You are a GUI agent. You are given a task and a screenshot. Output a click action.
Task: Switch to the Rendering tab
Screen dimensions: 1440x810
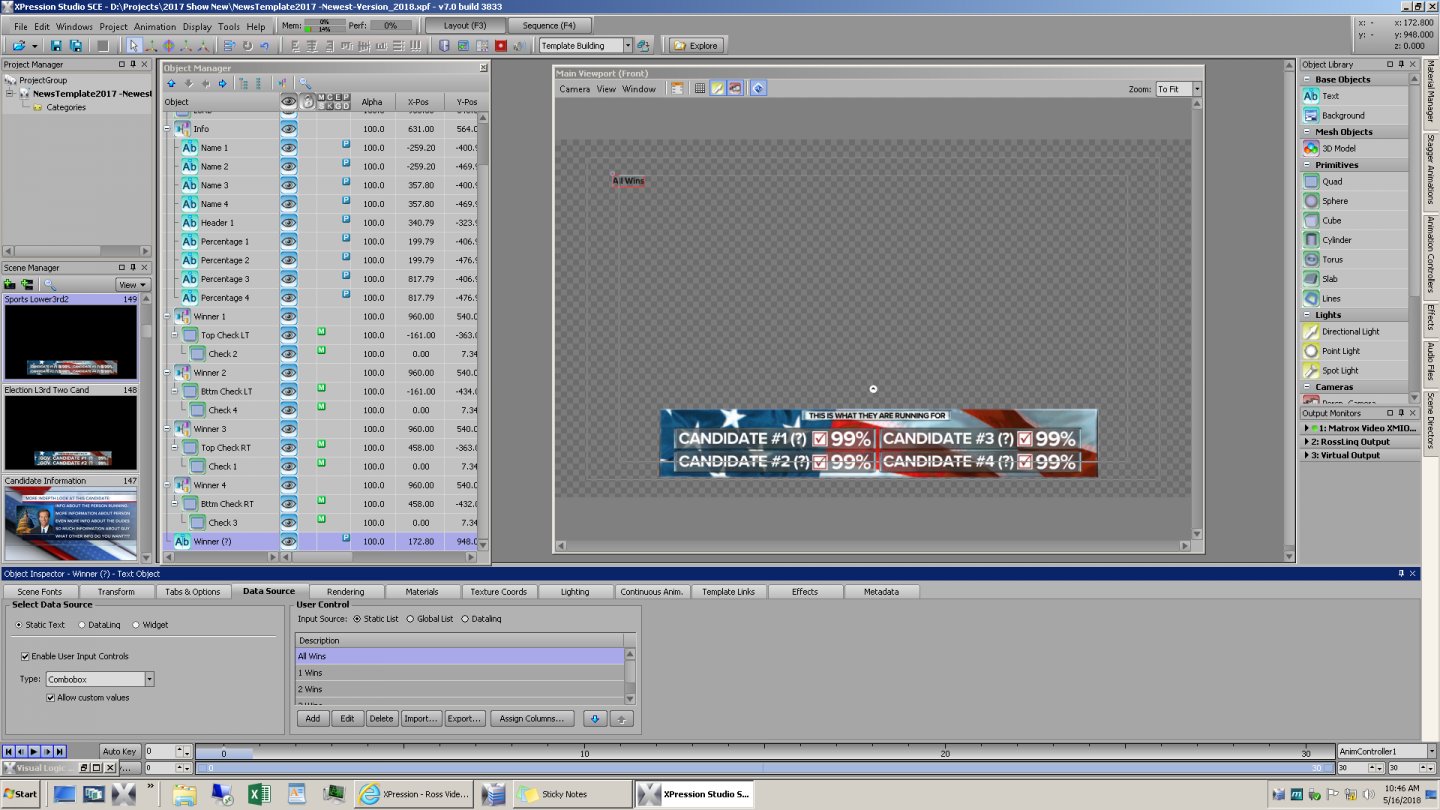345,592
